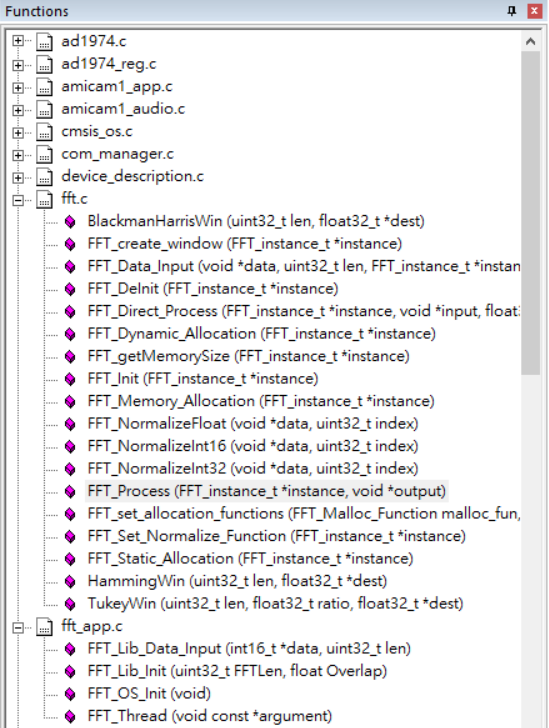
Task: Click the FFT_Init function diamond icon
Action: [70, 379]
